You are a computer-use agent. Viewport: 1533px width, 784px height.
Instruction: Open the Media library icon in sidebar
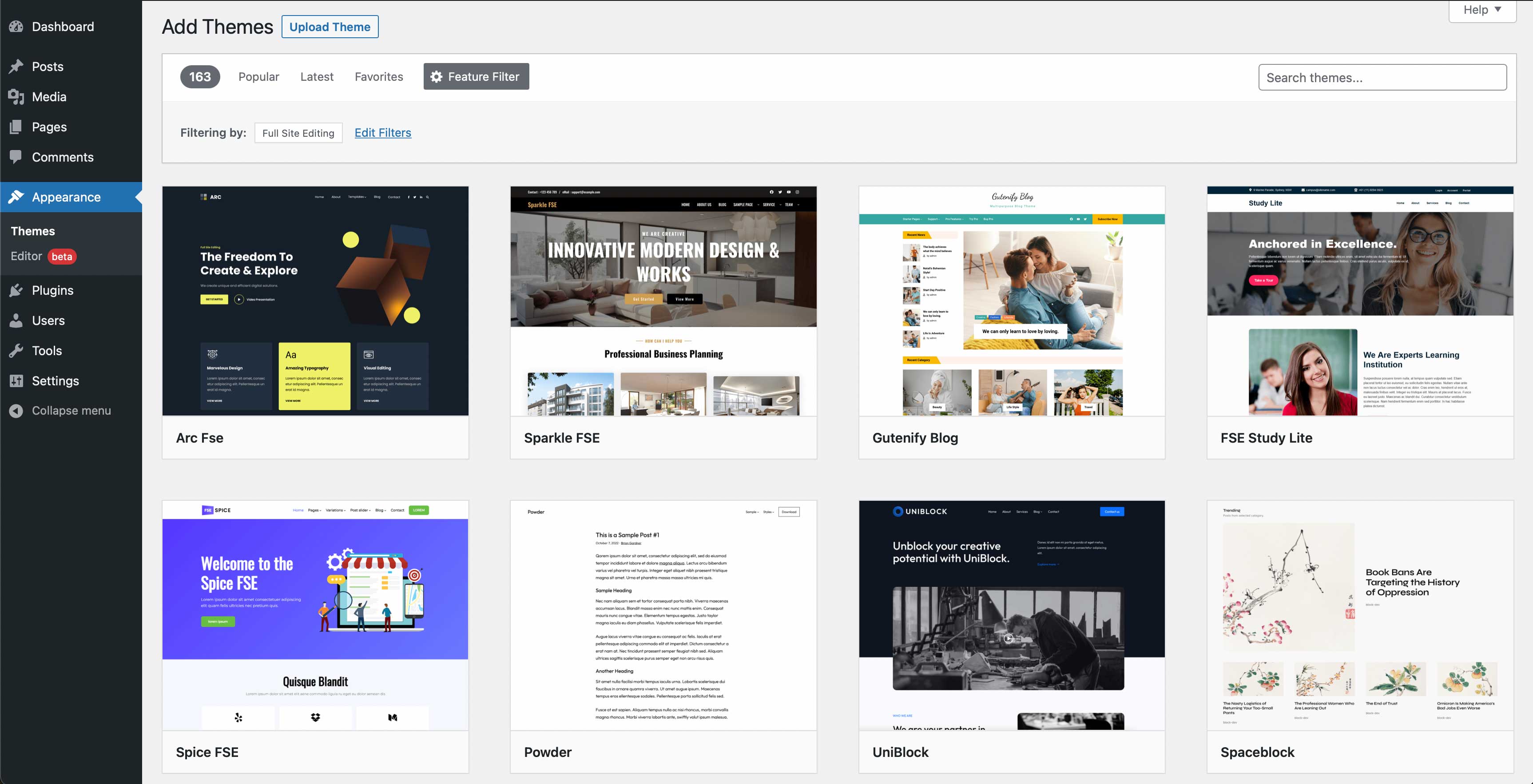click(16, 96)
